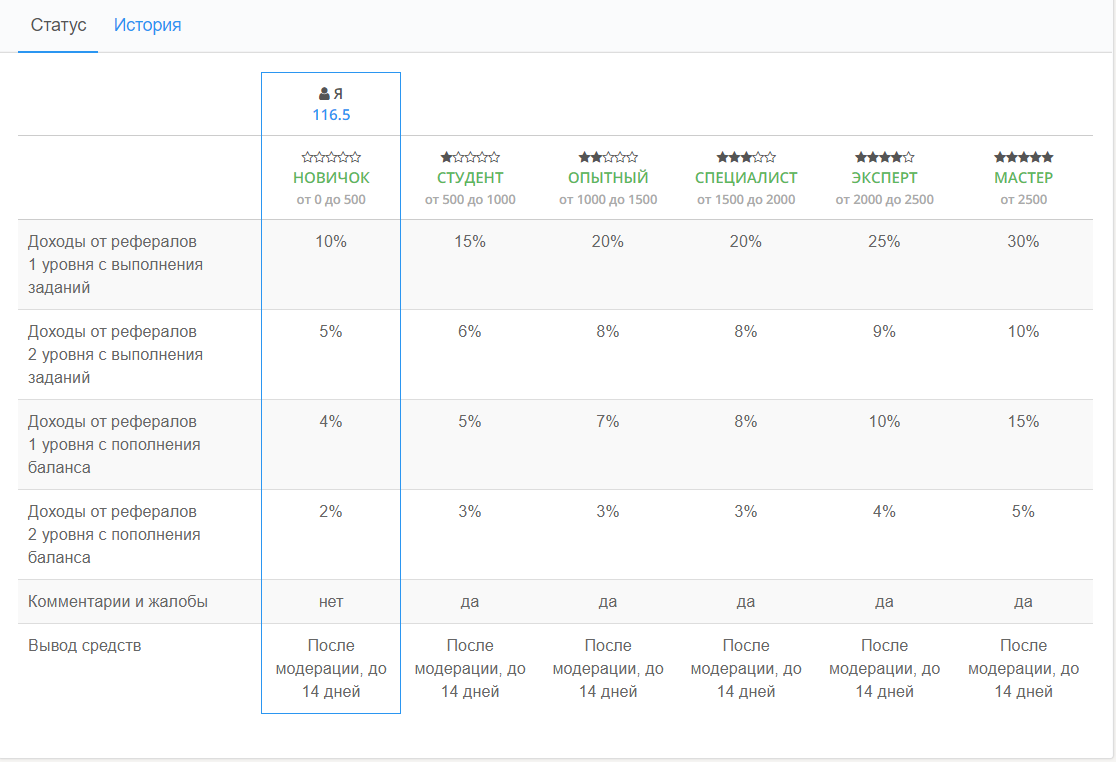Screen dimensions: 1116x762
Task: Click ОПЫТНЫЙ's 'После модерации, до 14 дней'
Action: tap(608, 669)
